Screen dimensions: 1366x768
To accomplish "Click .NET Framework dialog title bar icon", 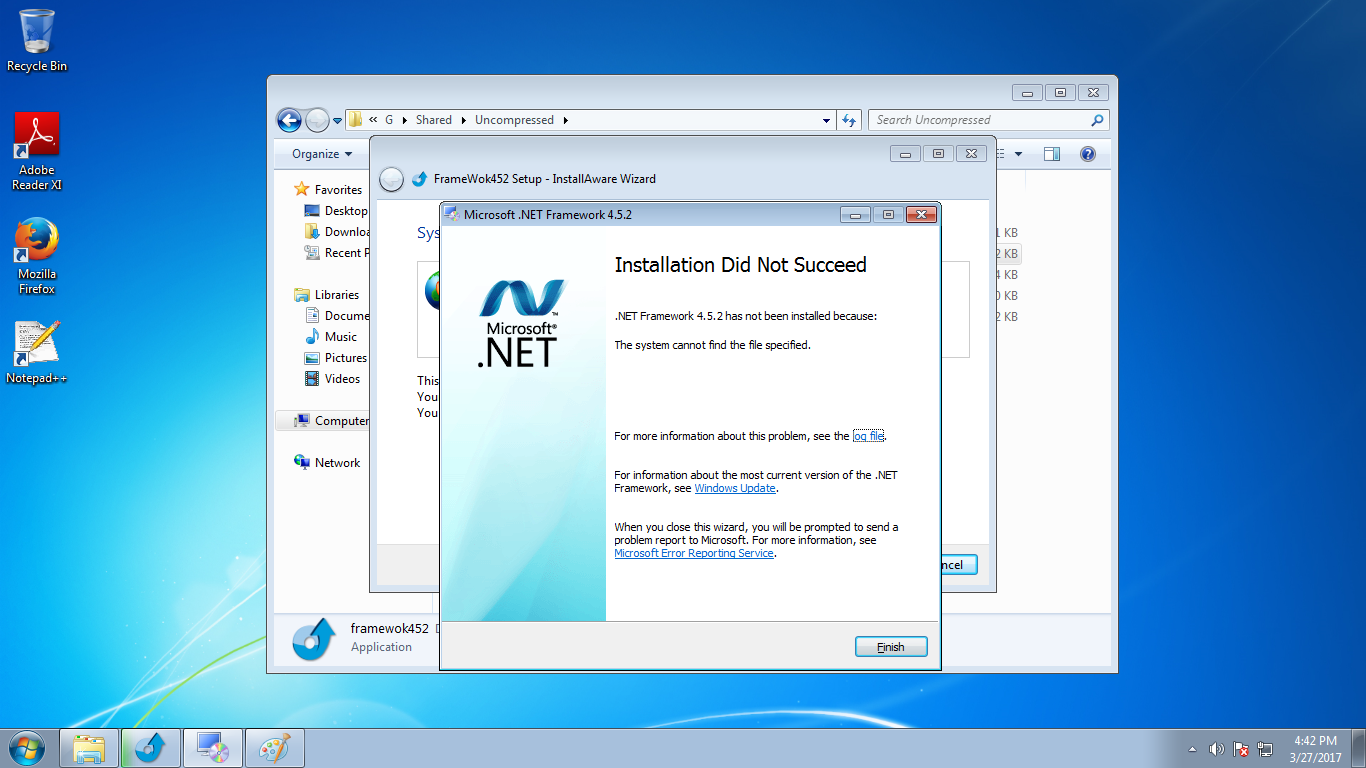I will pyautogui.click(x=453, y=214).
